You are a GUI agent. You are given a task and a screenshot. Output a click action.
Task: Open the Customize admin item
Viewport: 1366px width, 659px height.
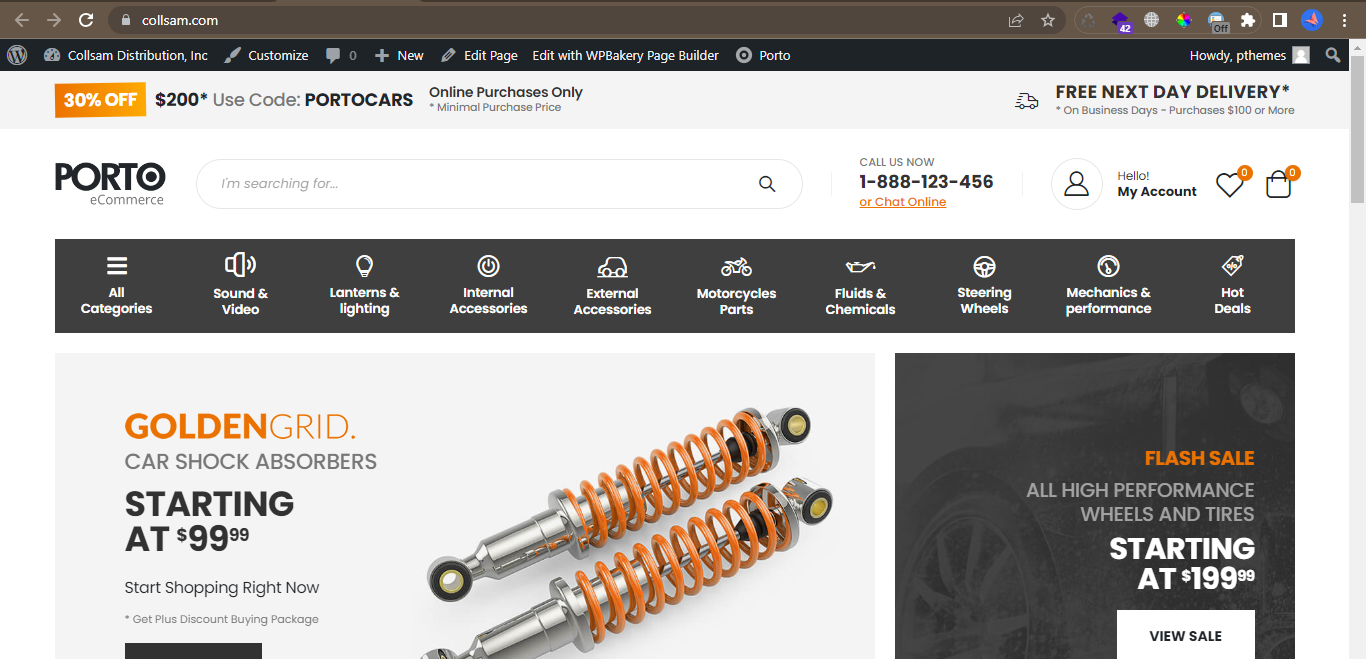266,55
